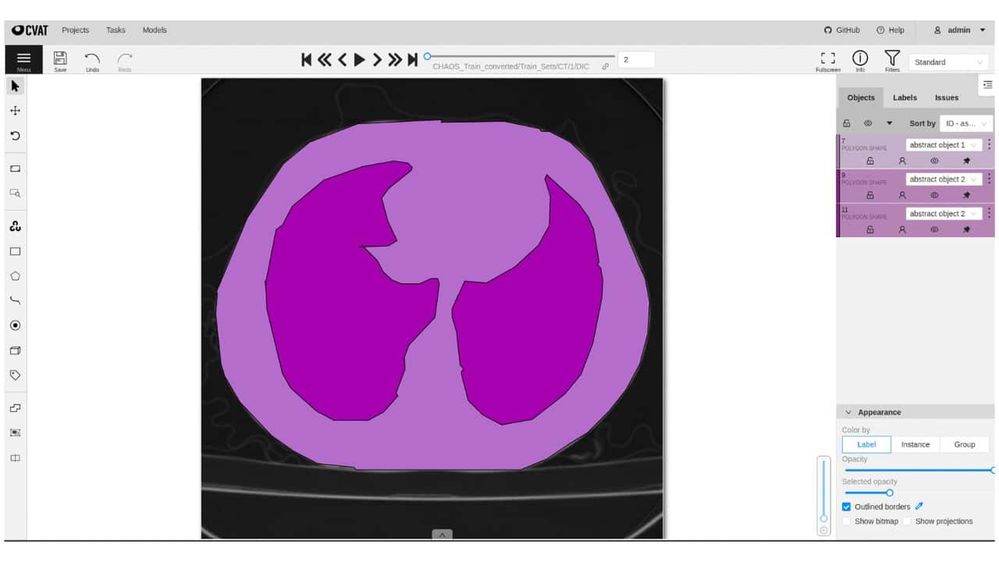
Task: Play the frame sequence
Action: tap(359, 59)
